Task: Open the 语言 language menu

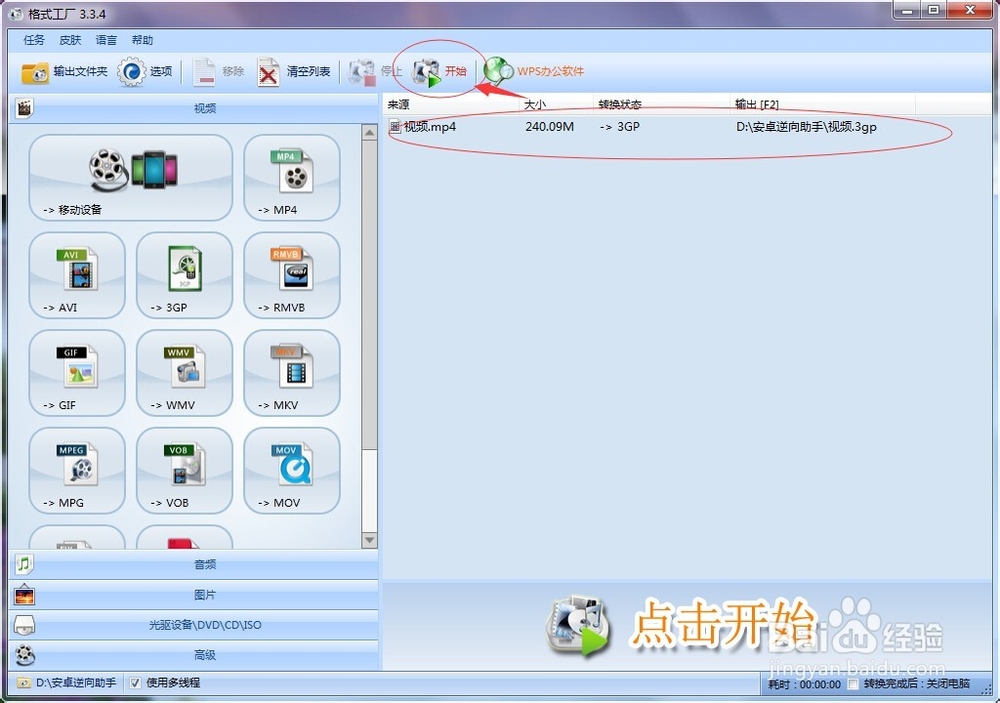Action: [106, 40]
